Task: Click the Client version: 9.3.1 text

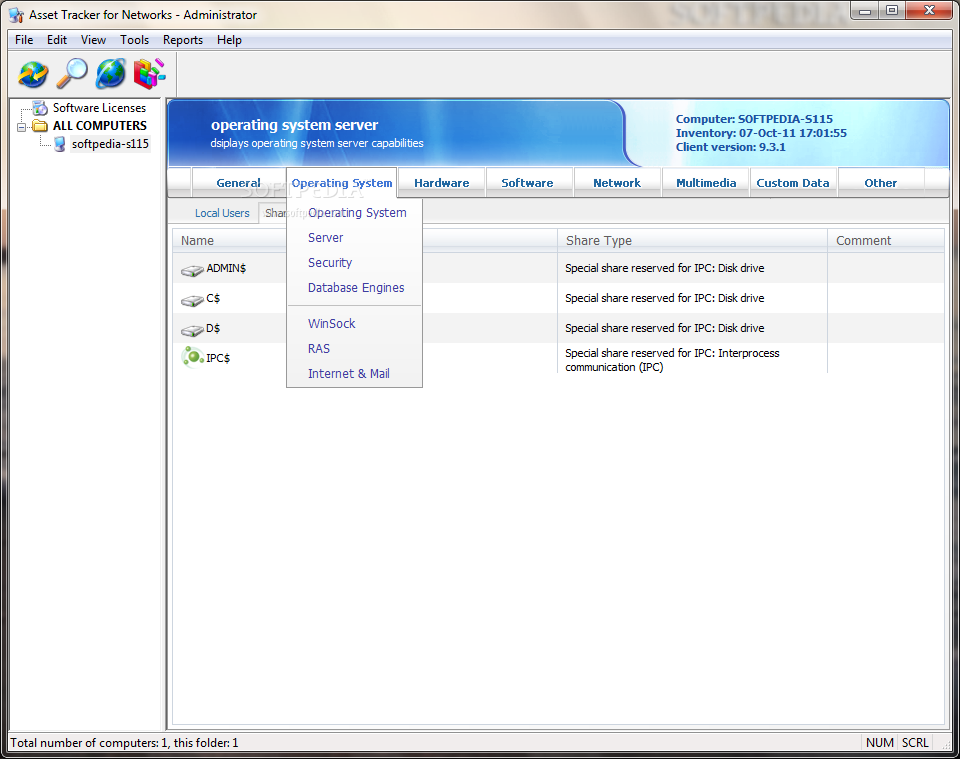Action: point(730,148)
